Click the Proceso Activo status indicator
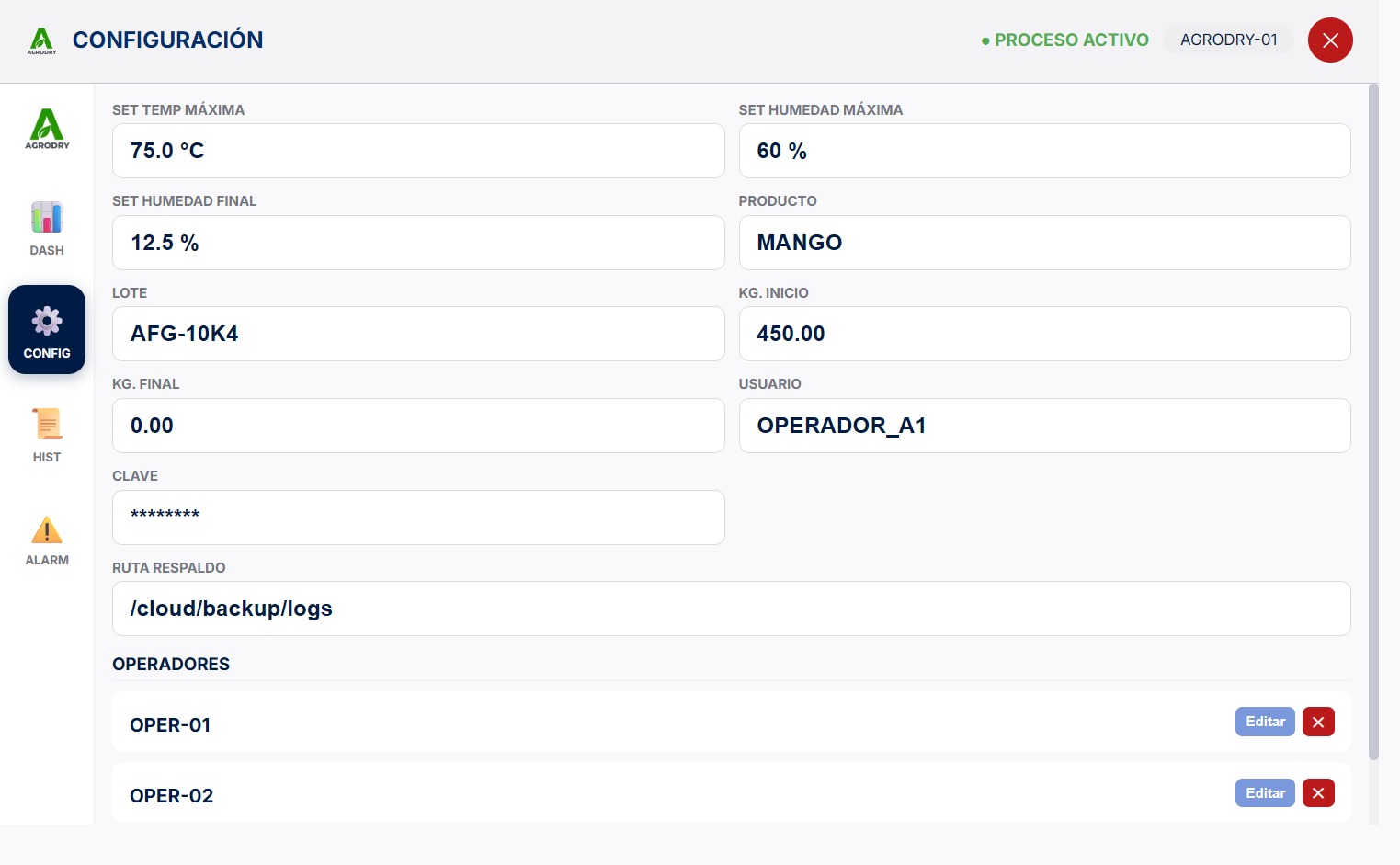The image size is (1400, 865). (x=1065, y=40)
